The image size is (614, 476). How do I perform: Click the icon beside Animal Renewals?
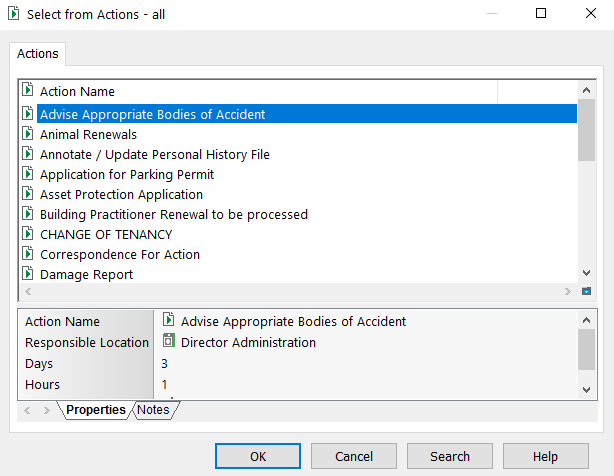click(28, 134)
